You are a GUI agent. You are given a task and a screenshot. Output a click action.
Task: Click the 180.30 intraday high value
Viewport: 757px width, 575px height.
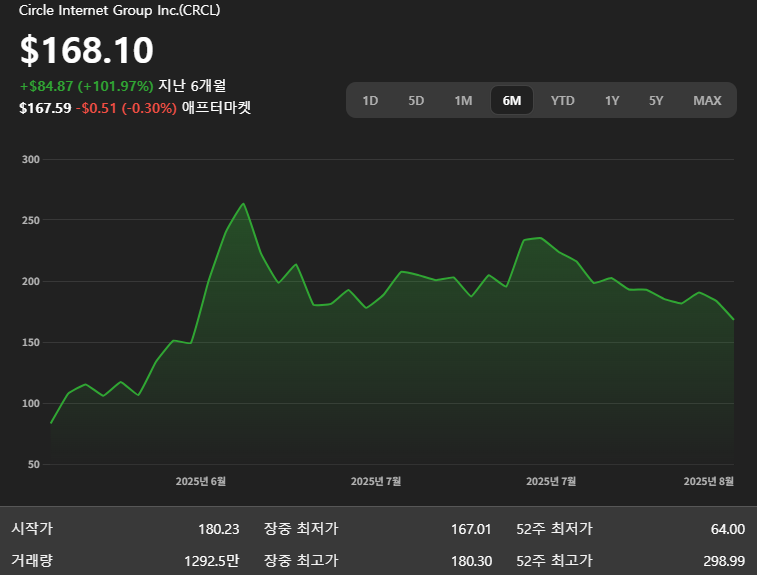point(471,561)
